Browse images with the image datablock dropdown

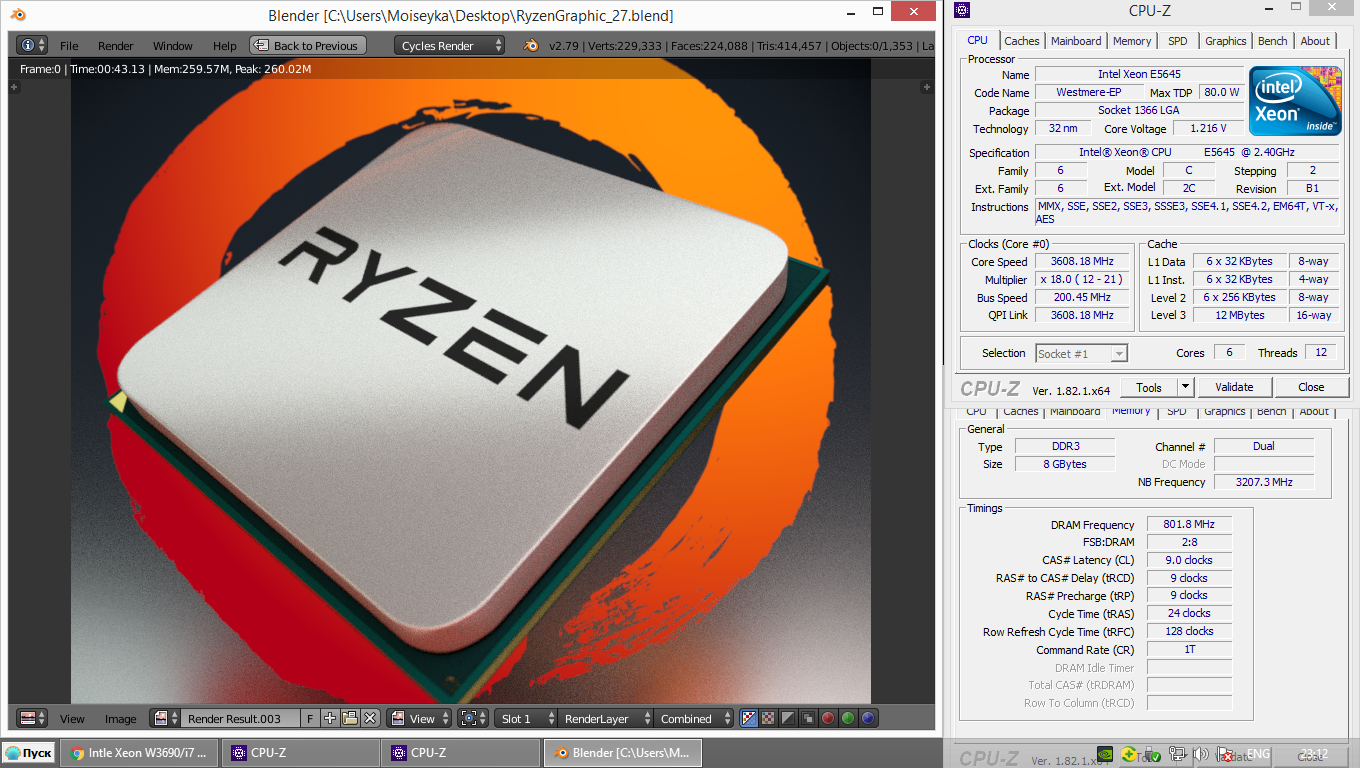[x=166, y=718]
